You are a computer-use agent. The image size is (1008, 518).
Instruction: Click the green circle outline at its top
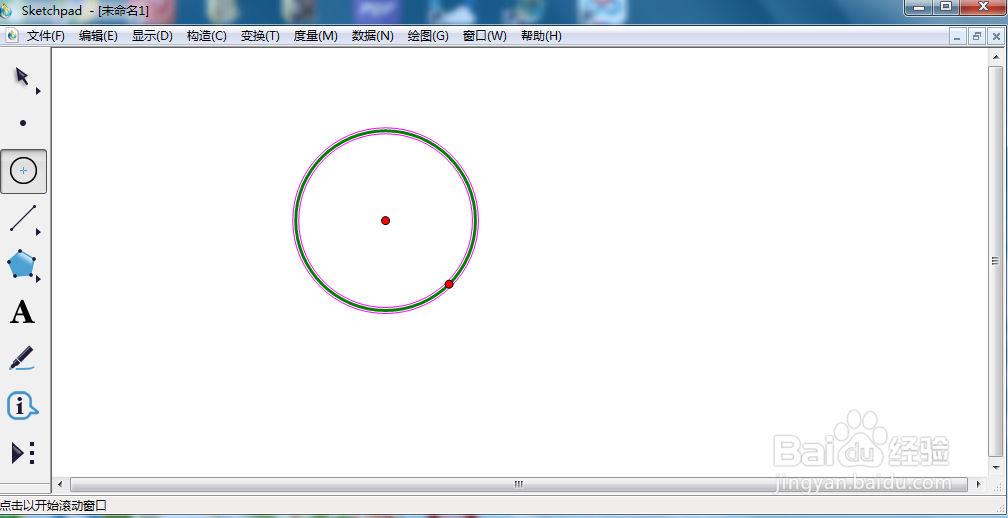(x=386, y=132)
